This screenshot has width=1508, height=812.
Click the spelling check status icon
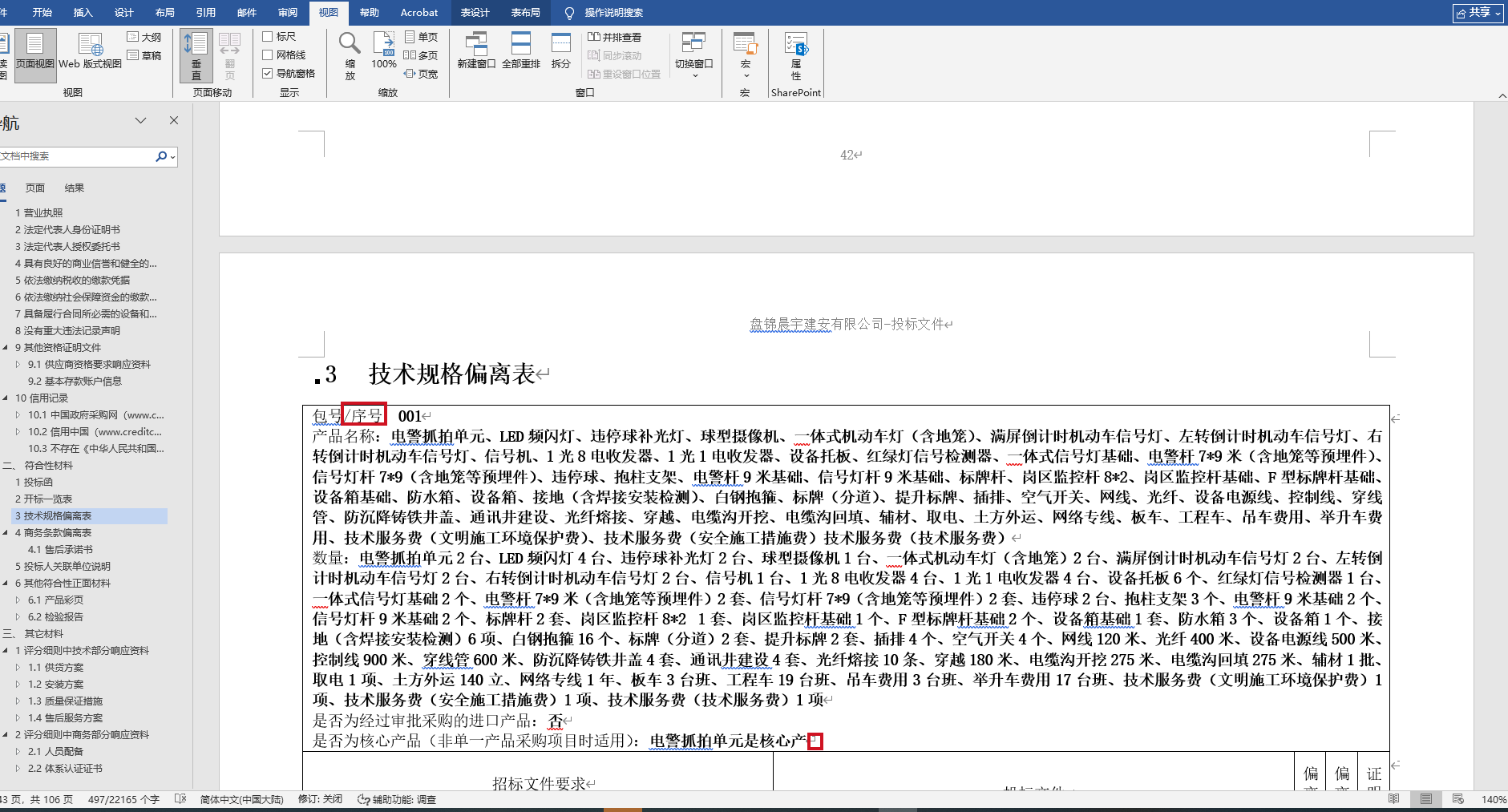[180, 799]
